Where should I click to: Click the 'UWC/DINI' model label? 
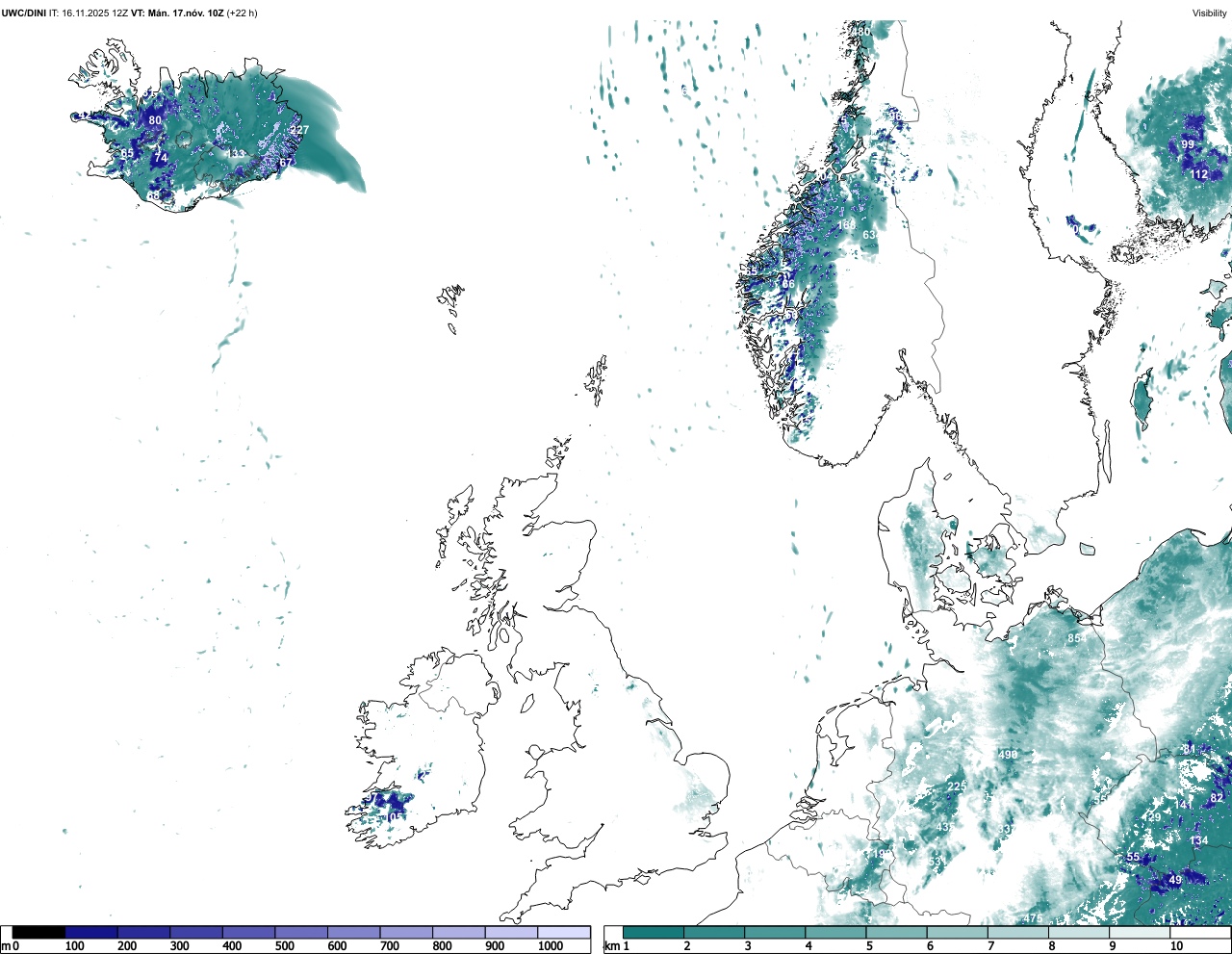coord(24,13)
